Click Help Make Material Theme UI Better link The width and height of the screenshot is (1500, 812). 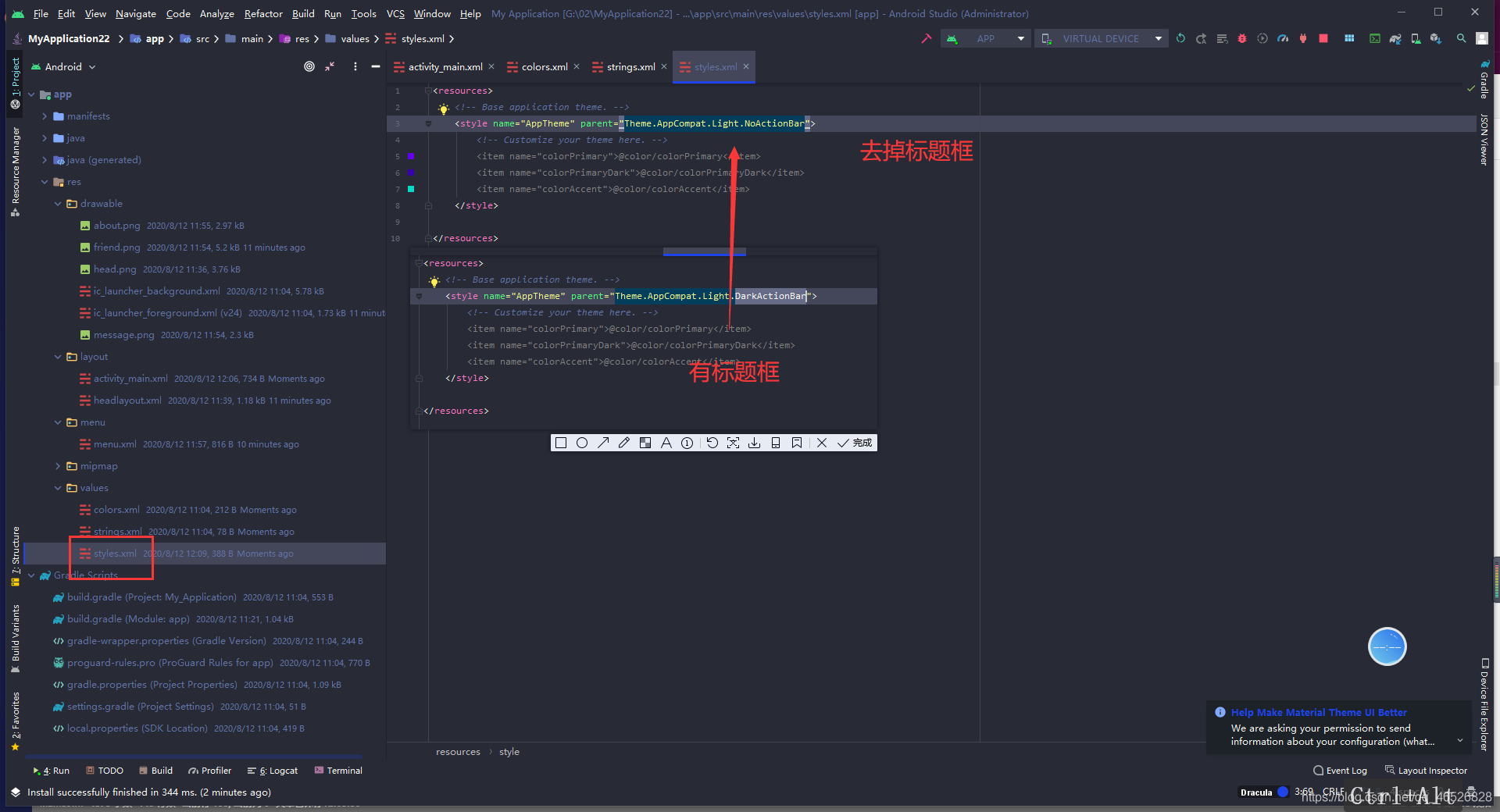[x=1319, y=712]
